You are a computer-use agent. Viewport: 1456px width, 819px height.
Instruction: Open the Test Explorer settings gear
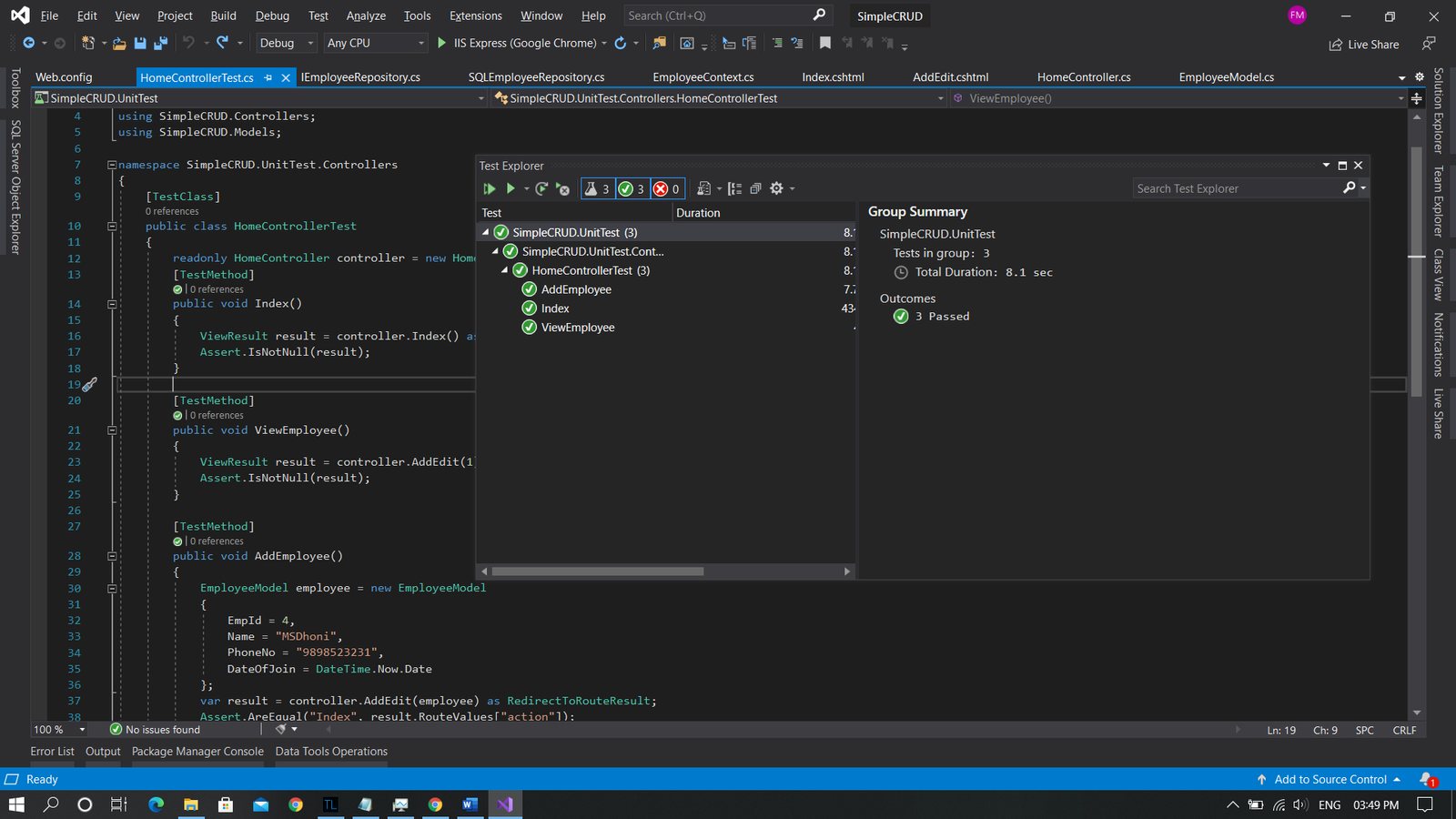click(776, 188)
